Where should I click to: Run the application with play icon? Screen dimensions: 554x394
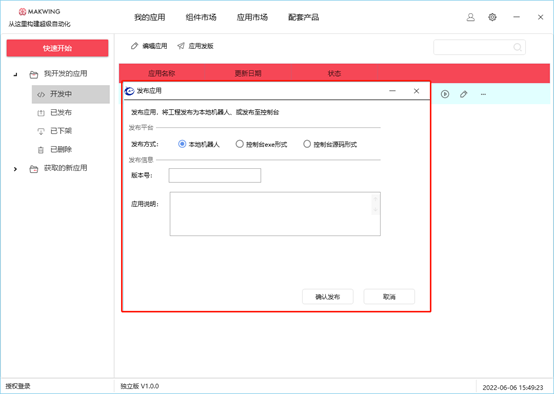tap(445, 94)
